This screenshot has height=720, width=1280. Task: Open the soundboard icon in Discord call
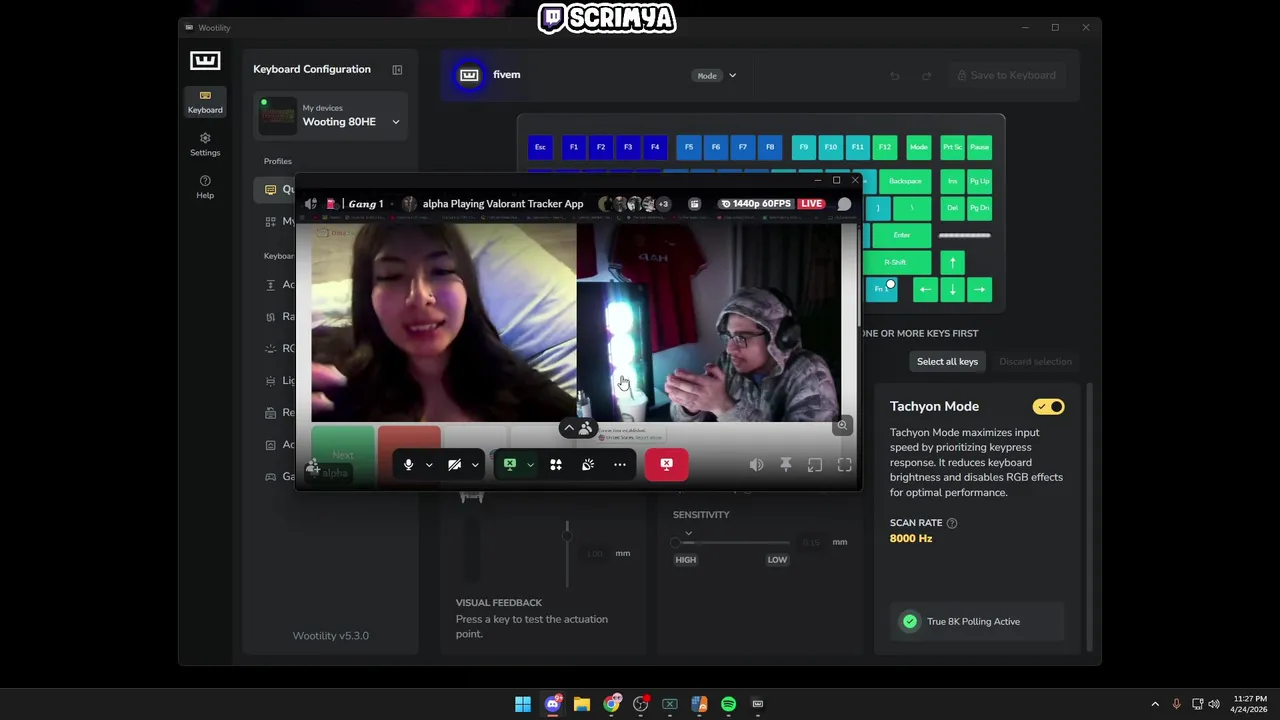coord(588,465)
